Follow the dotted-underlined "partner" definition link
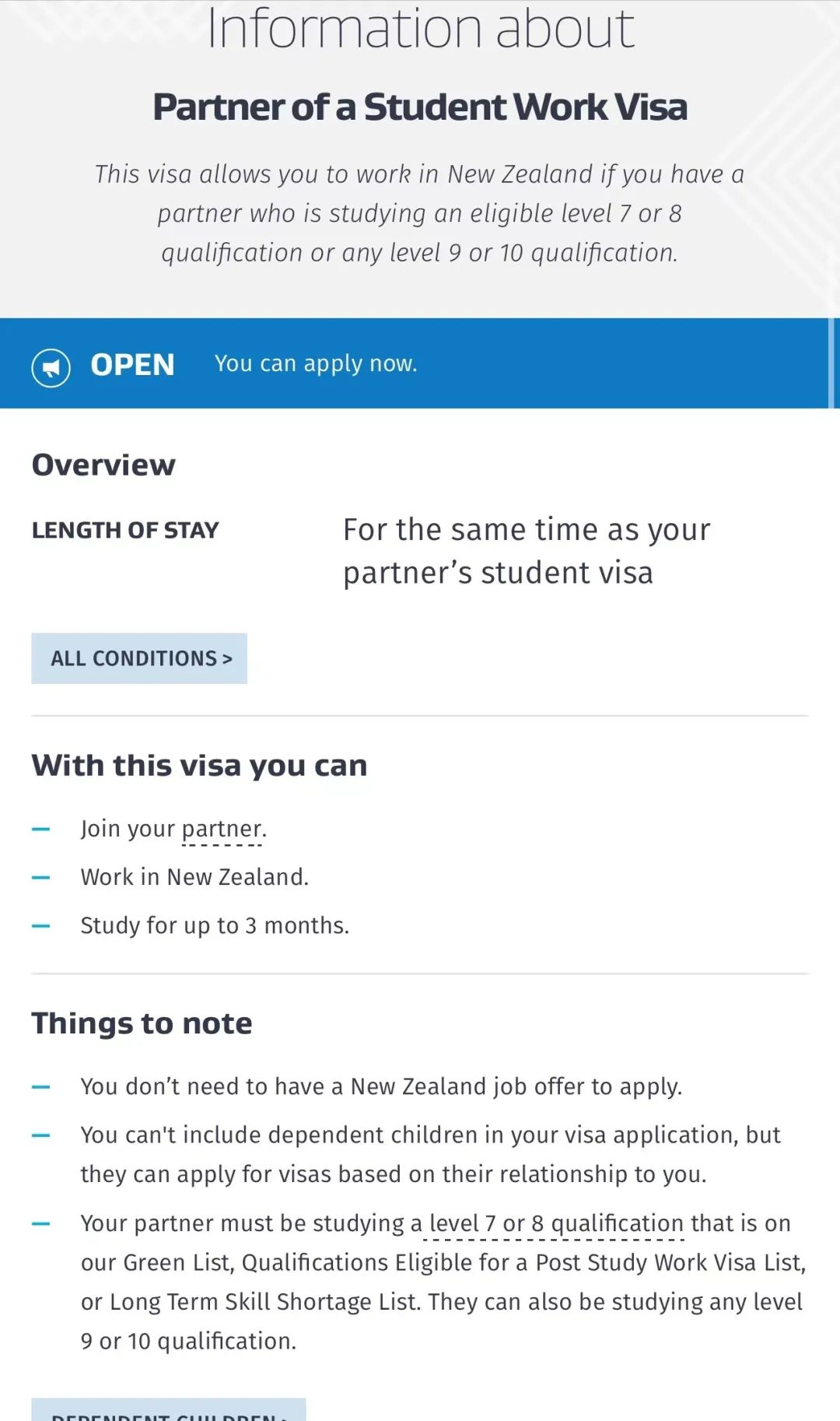840x1421 pixels. click(222, 830)
